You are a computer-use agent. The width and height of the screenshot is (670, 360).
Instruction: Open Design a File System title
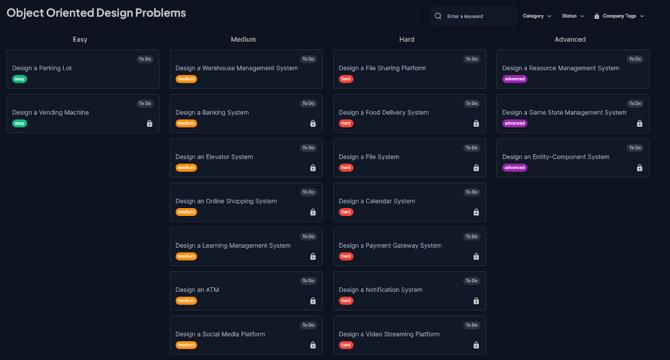(x=369, y=157)
